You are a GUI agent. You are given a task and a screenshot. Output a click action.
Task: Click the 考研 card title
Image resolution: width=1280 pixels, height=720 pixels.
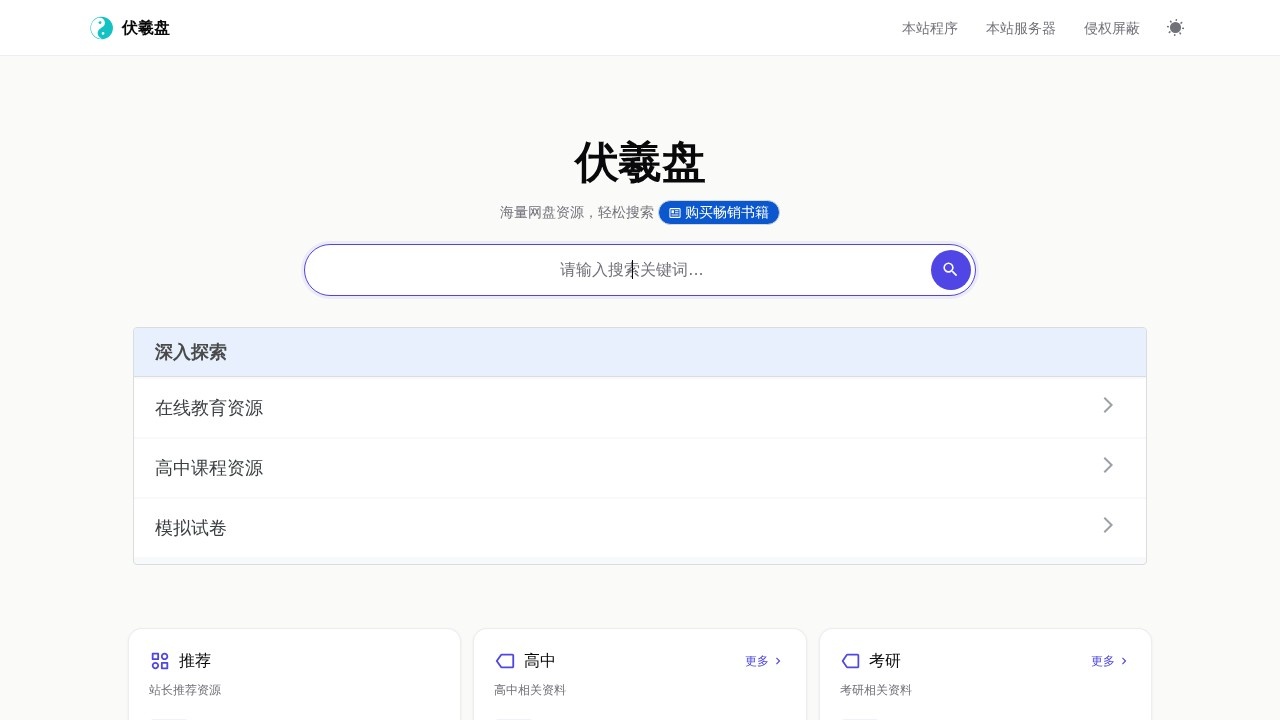click(x=885, y=661)
